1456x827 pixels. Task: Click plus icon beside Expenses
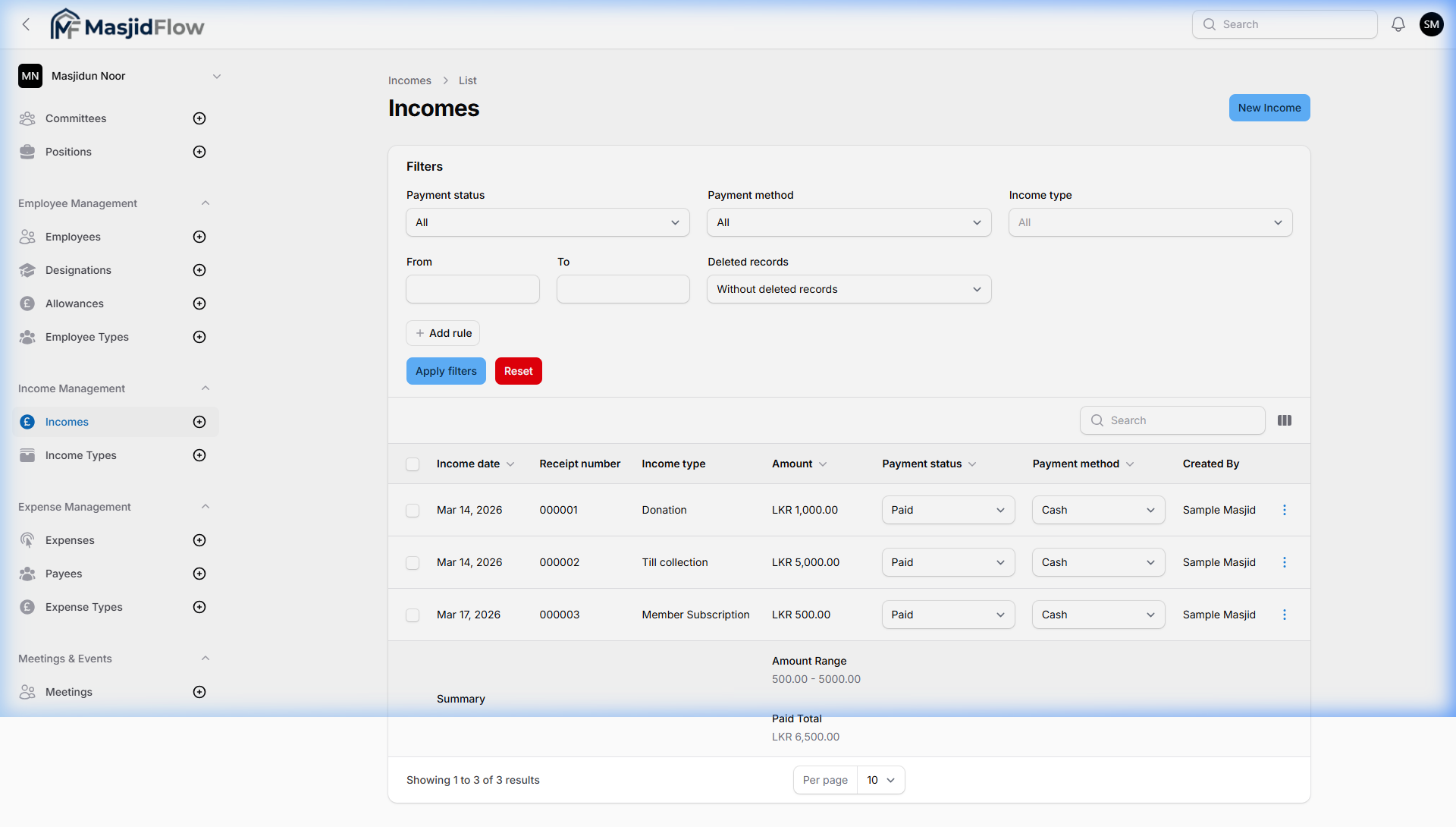coord(199,540)
